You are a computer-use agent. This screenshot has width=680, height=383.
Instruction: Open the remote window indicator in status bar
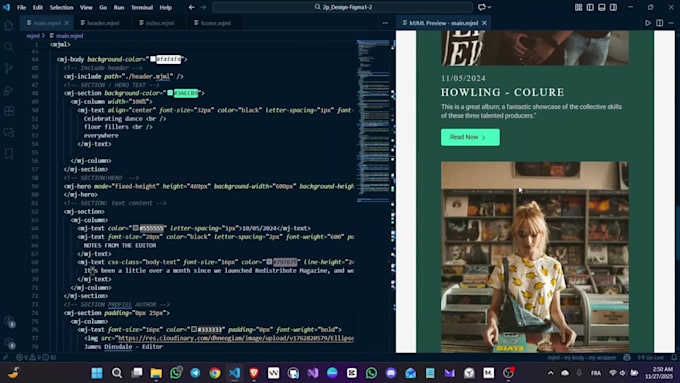[x=5, y=357]
